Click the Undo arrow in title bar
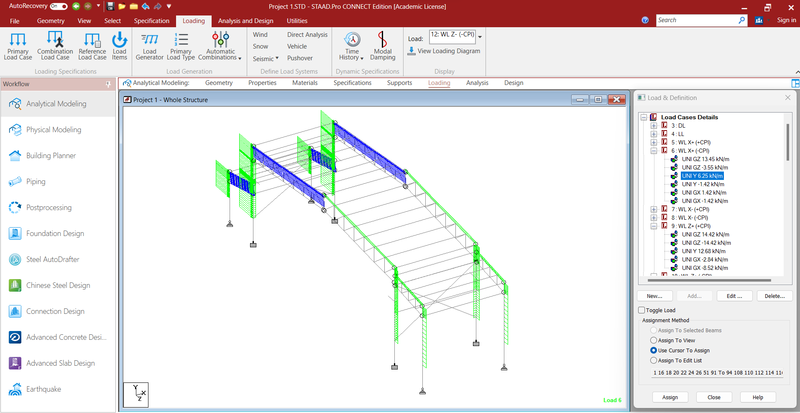Image resolution: width=800 pixels, height=413 pixels. point(145,7)
